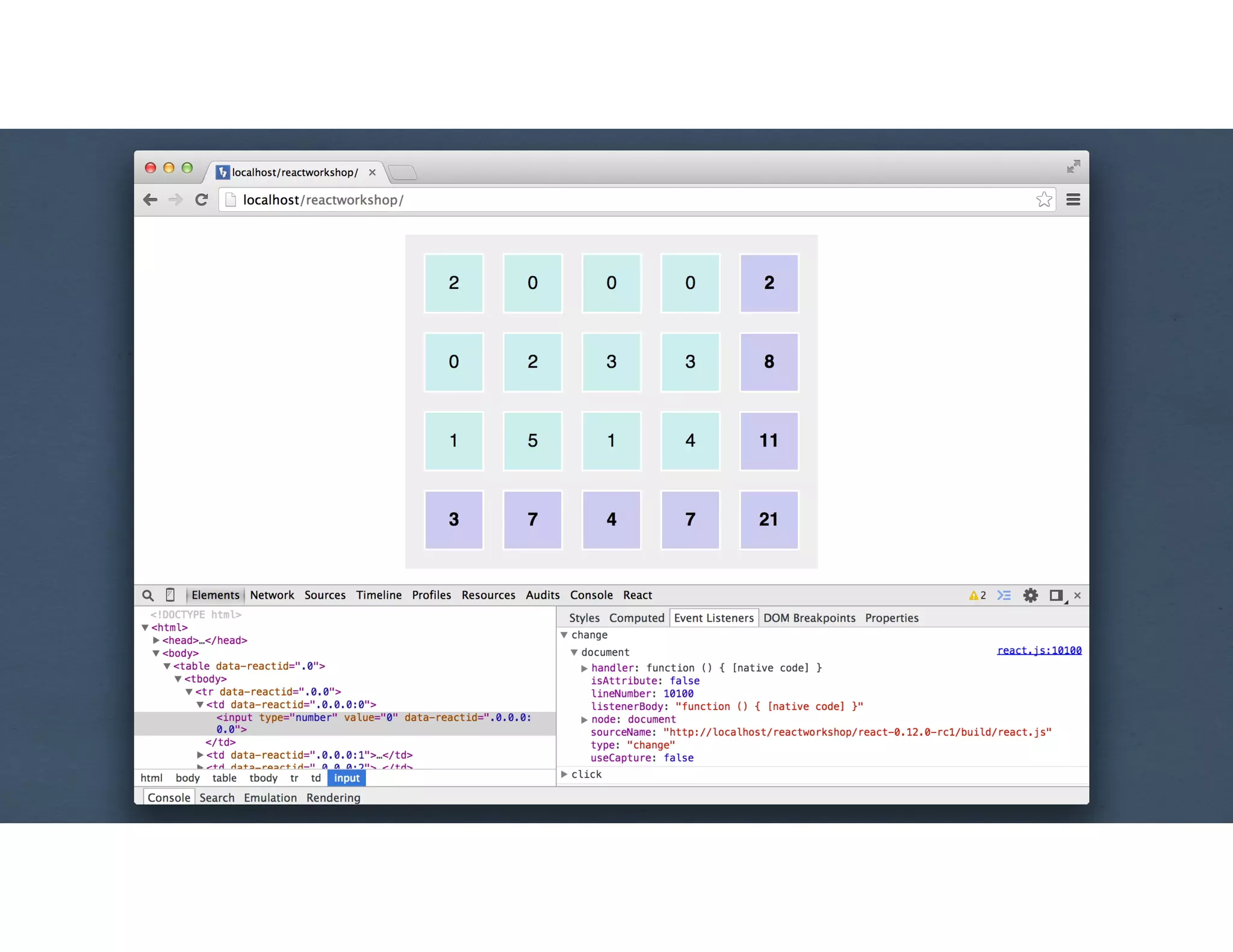Click the dock side toggle icon

tap(1055, 595)
